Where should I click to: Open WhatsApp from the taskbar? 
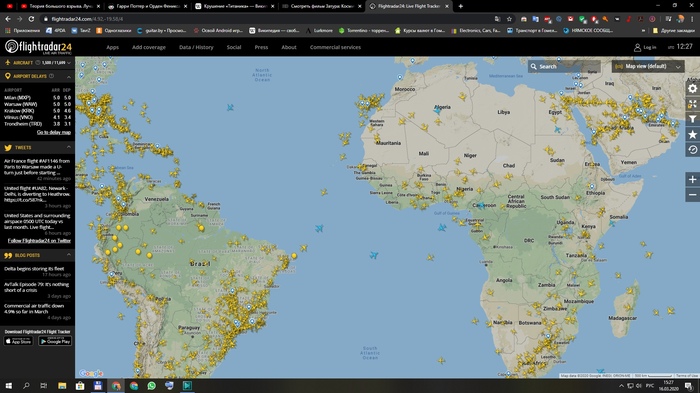[x=151, y=385]
